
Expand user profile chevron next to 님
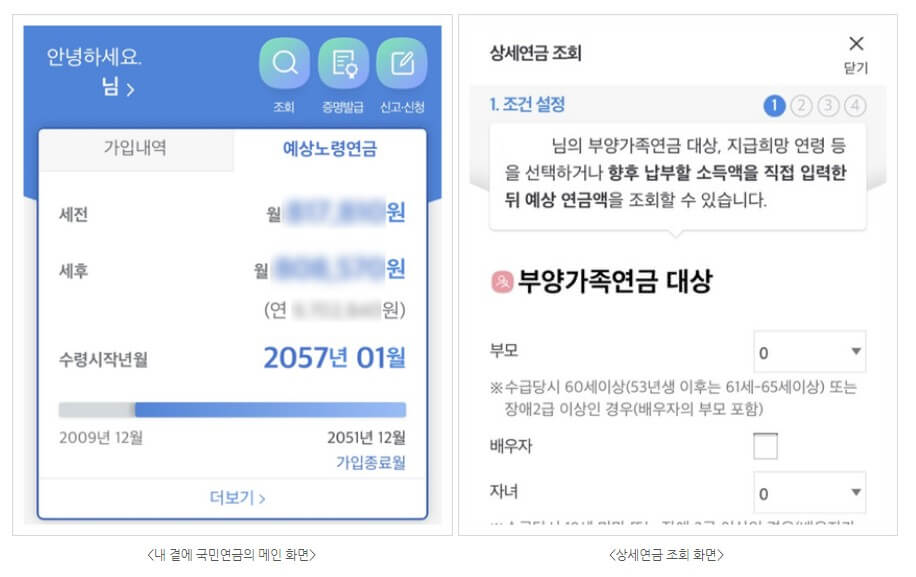[130, 89]
